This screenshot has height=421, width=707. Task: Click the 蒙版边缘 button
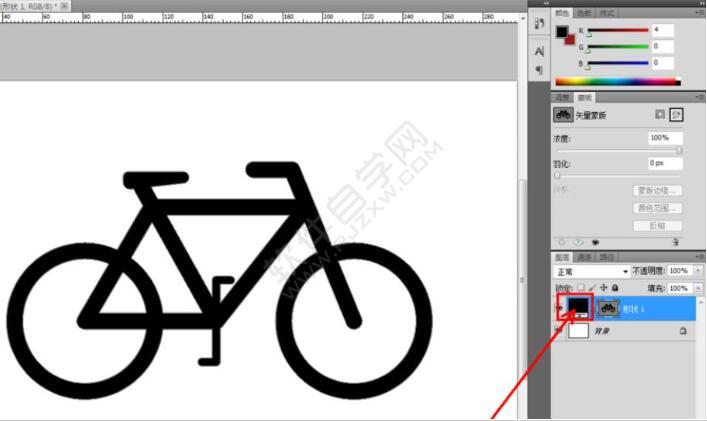tap(657, 191)
